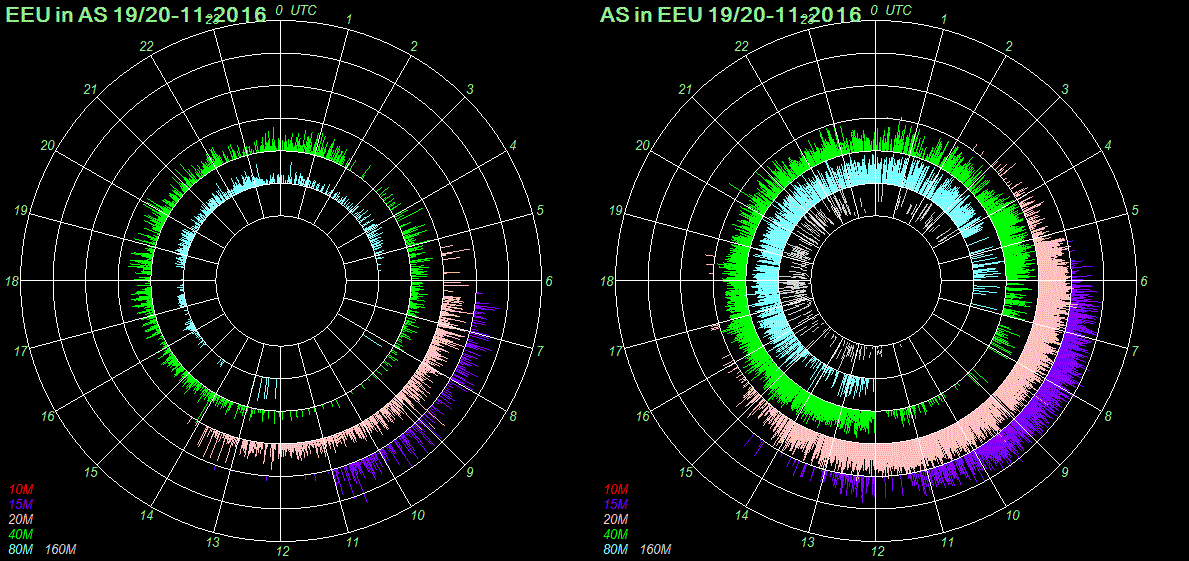Click the 20M legend label in right chart
This screenshot has height=561, width=1189.
[615, 520]
